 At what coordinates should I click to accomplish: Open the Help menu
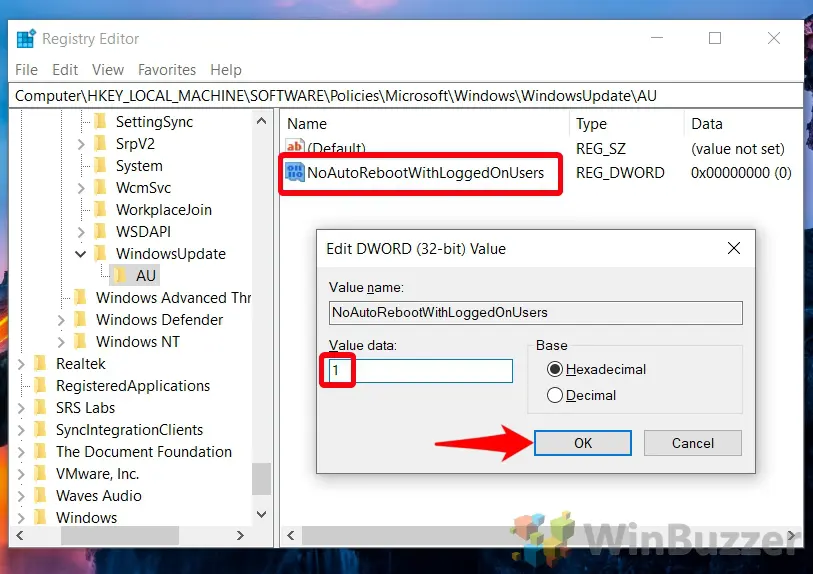pos(226,69)
